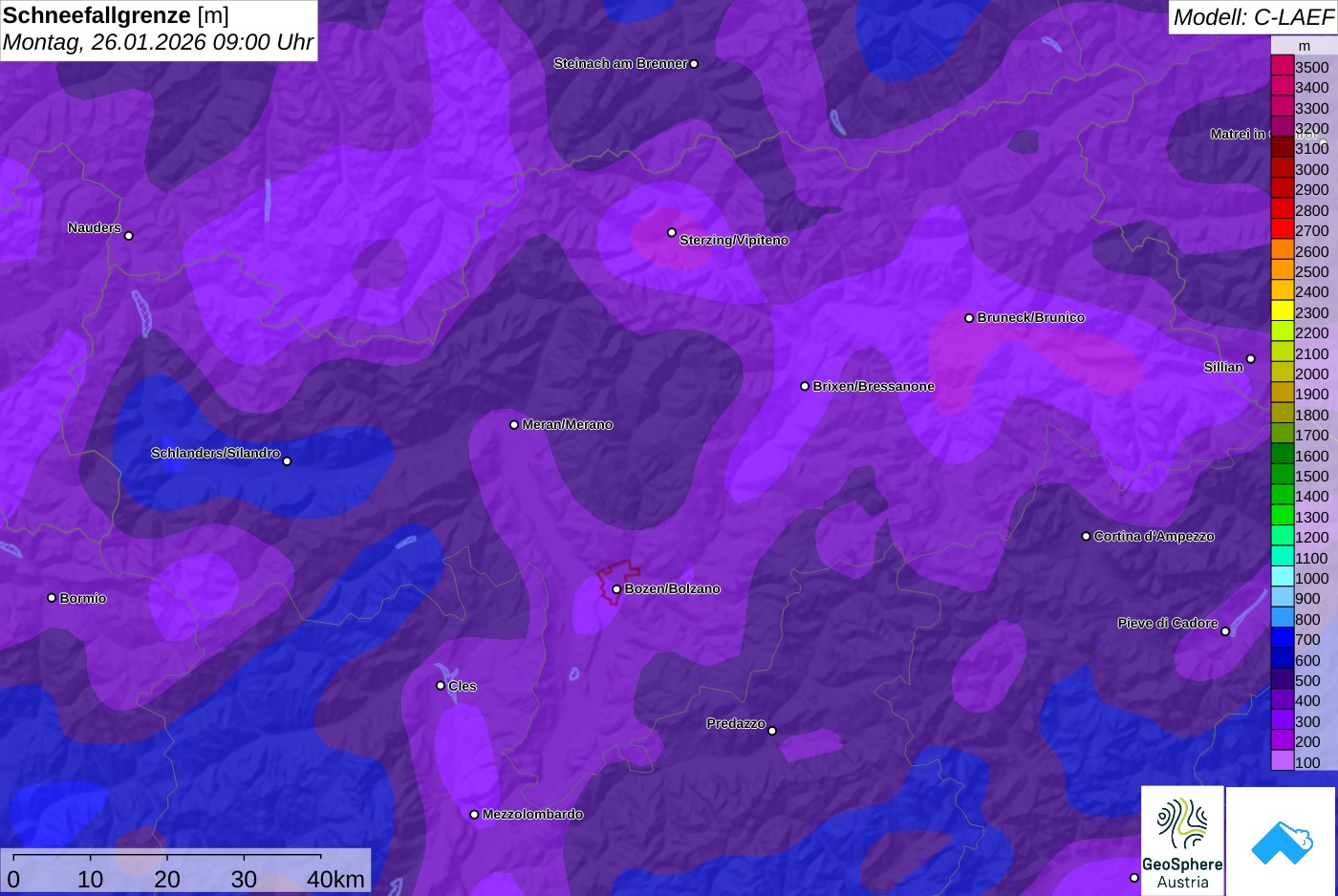The image size is (1338, 896).
Task: Click the Nauders place label
Action: coord(95,227)
